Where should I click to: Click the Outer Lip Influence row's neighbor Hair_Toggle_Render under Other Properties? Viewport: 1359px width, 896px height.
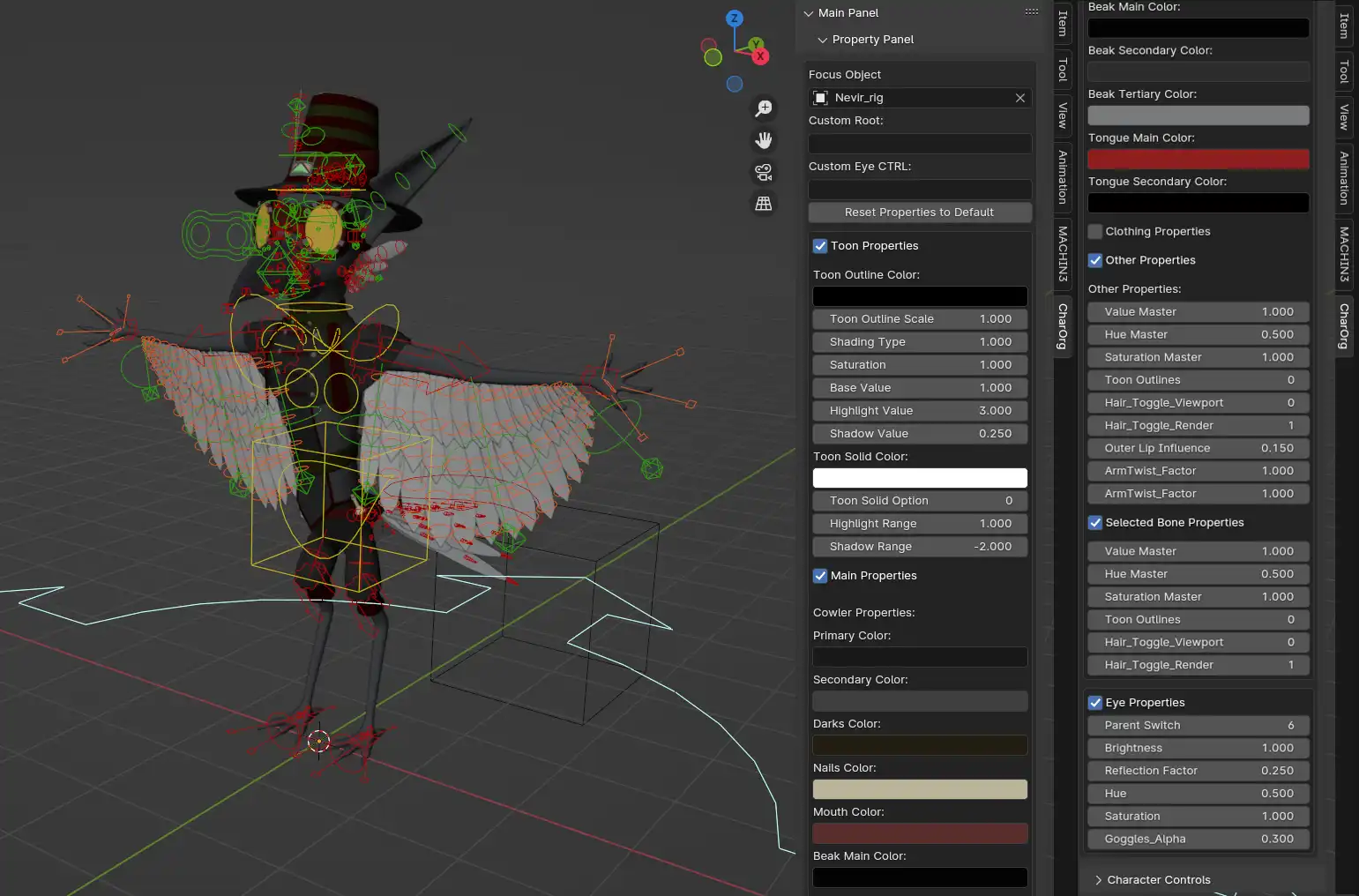pyautogui.click(x=1198, y=426)
